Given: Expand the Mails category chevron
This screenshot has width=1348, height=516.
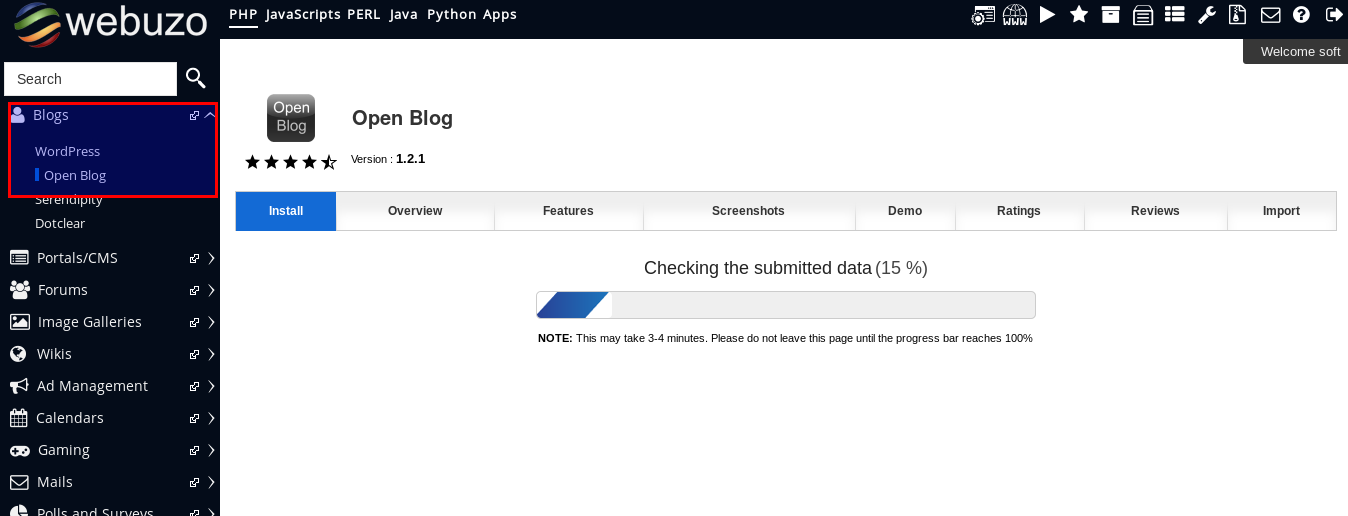Looking at the screenshot, I should (211, 482).
